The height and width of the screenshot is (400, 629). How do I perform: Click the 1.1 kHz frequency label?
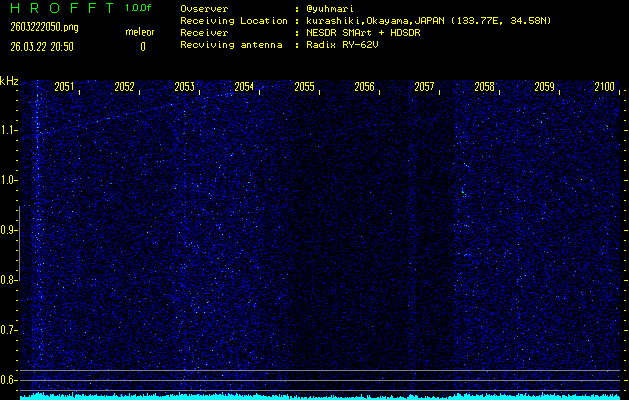[7, 130]
